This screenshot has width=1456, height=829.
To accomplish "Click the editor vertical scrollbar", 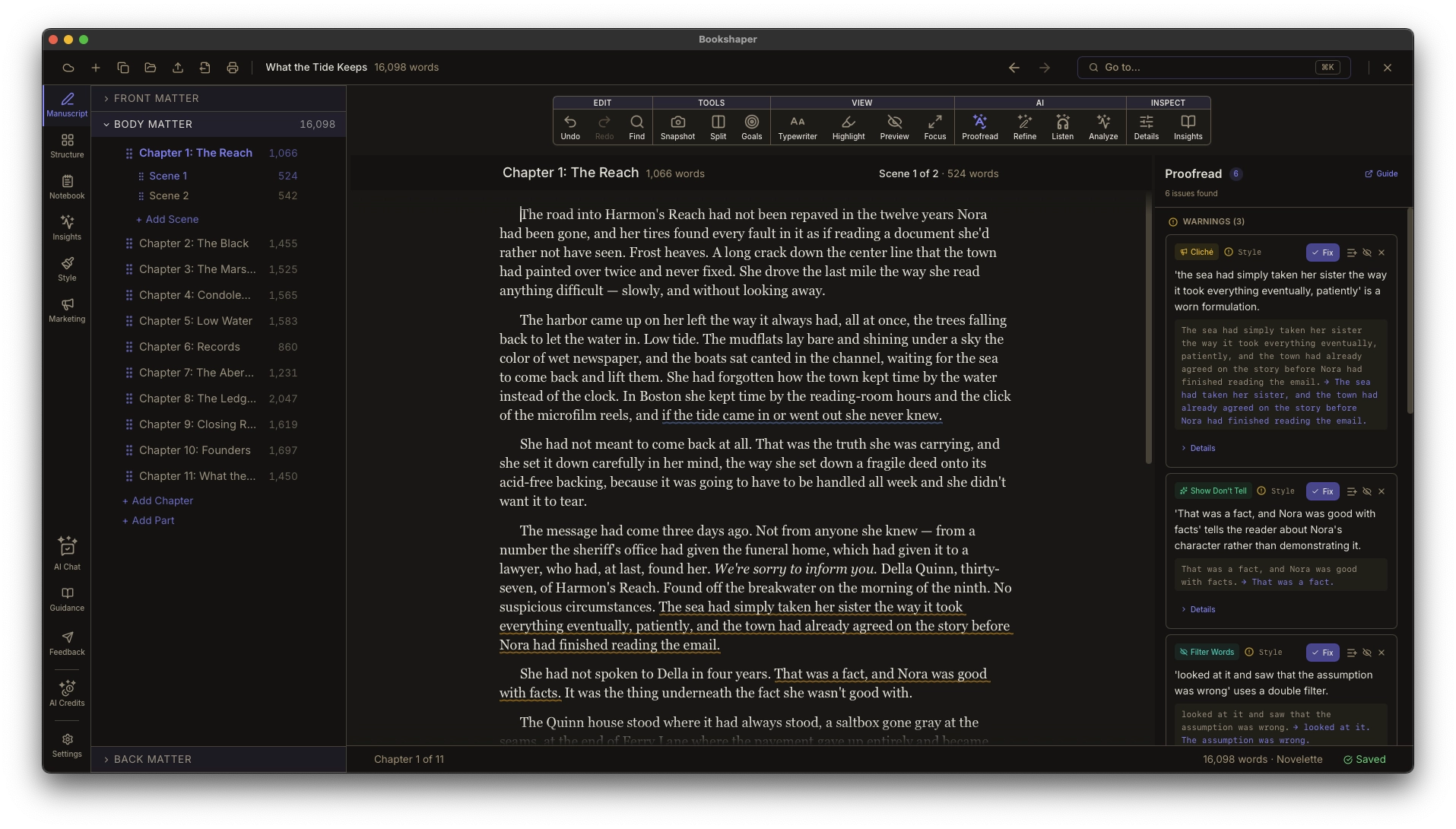I will pyautogui.click(x=1148, y=329).
